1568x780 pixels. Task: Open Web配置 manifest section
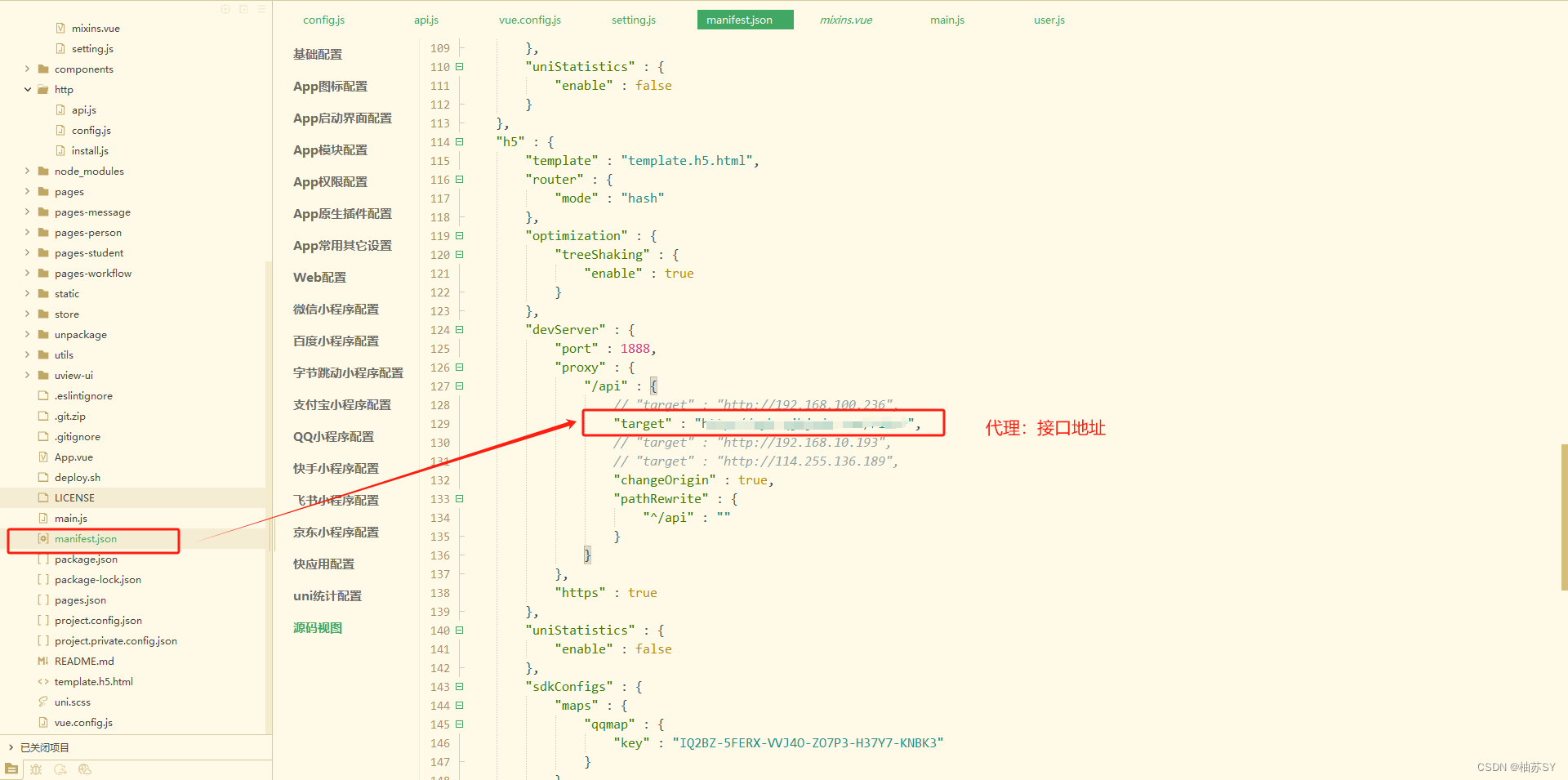[319, 277]
